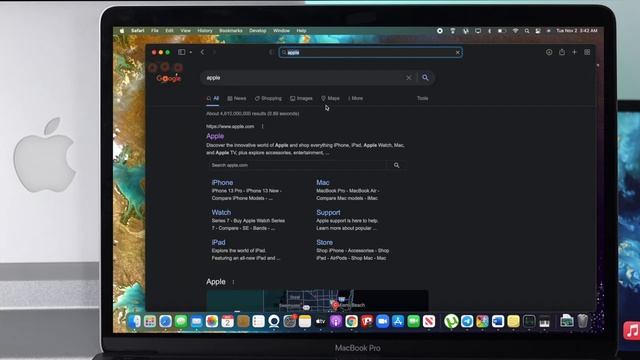This screenshot has width=640, height=360.
Task: Click the battery status icon
Action: 502,31
